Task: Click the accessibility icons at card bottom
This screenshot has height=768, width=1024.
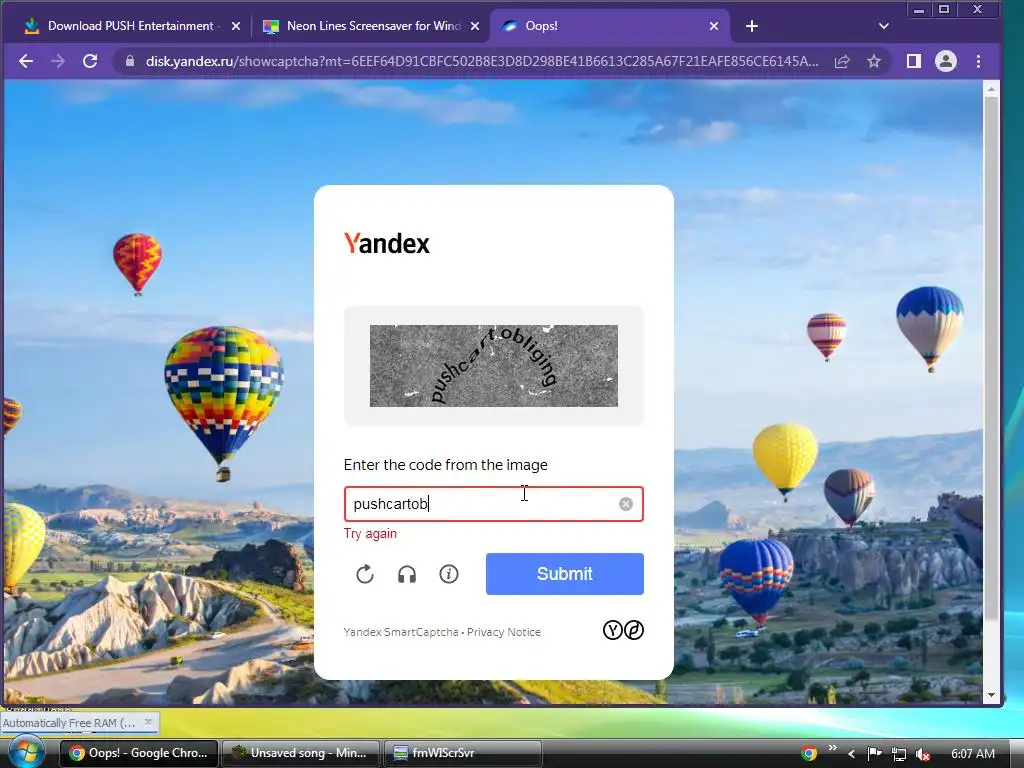Action: 623,630
